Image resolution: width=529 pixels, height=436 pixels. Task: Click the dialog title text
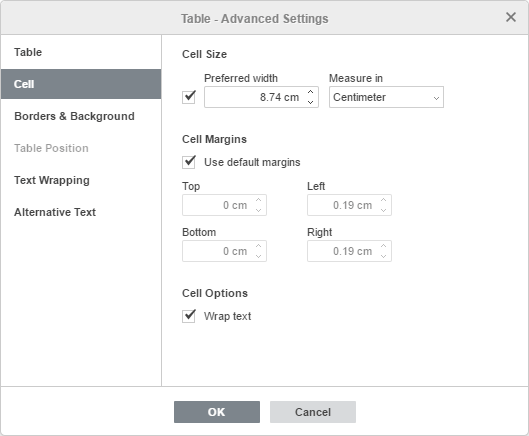pos(255,19)
